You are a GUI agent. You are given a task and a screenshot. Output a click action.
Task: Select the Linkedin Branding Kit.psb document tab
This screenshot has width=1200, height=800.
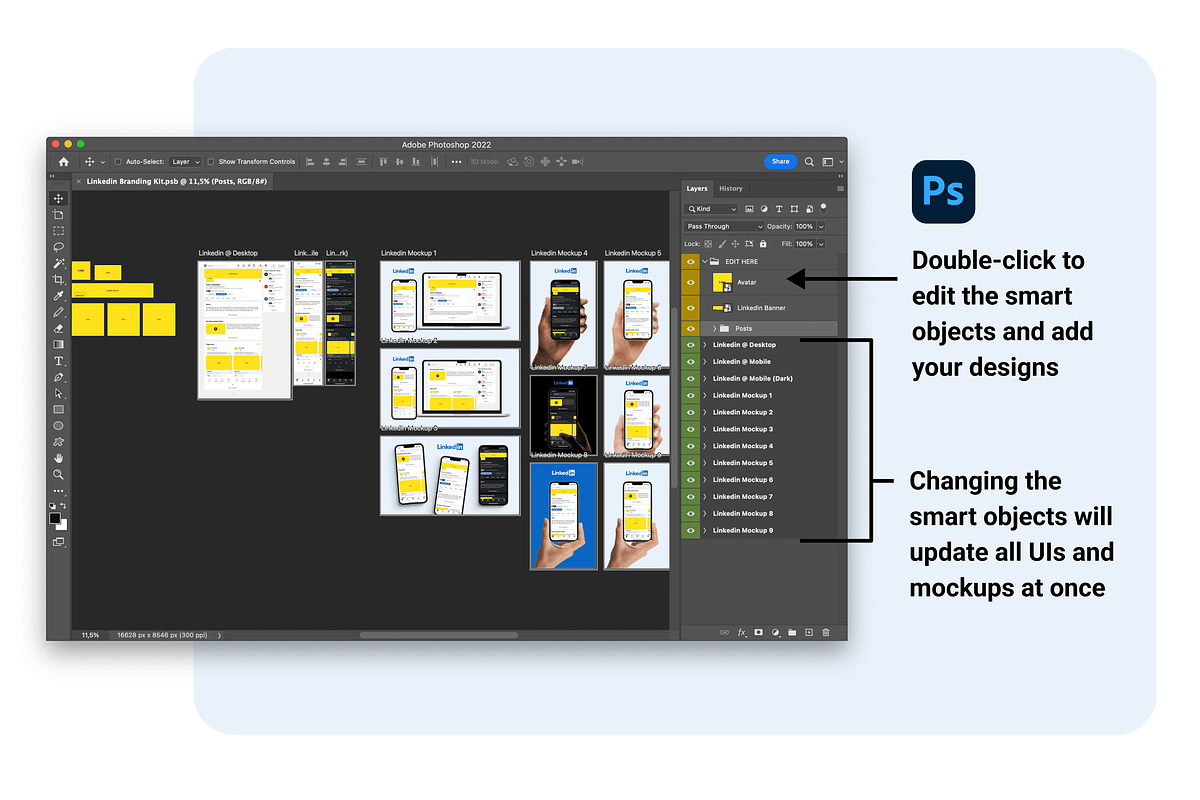click(172, 181)
